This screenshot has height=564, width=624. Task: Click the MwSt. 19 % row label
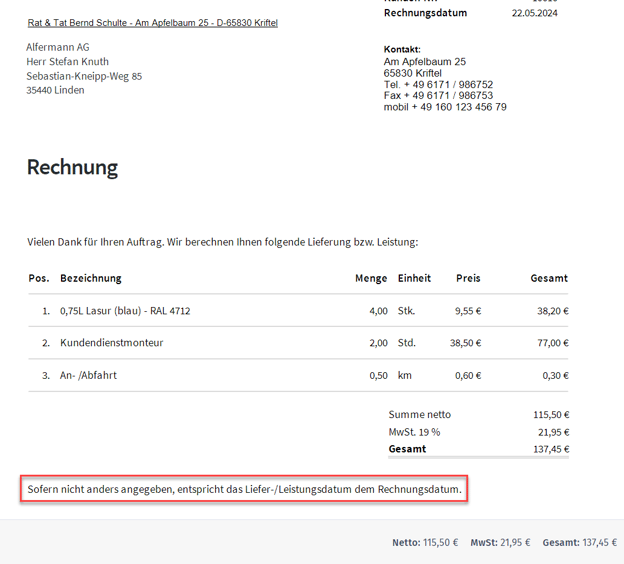tap(414, 432)
